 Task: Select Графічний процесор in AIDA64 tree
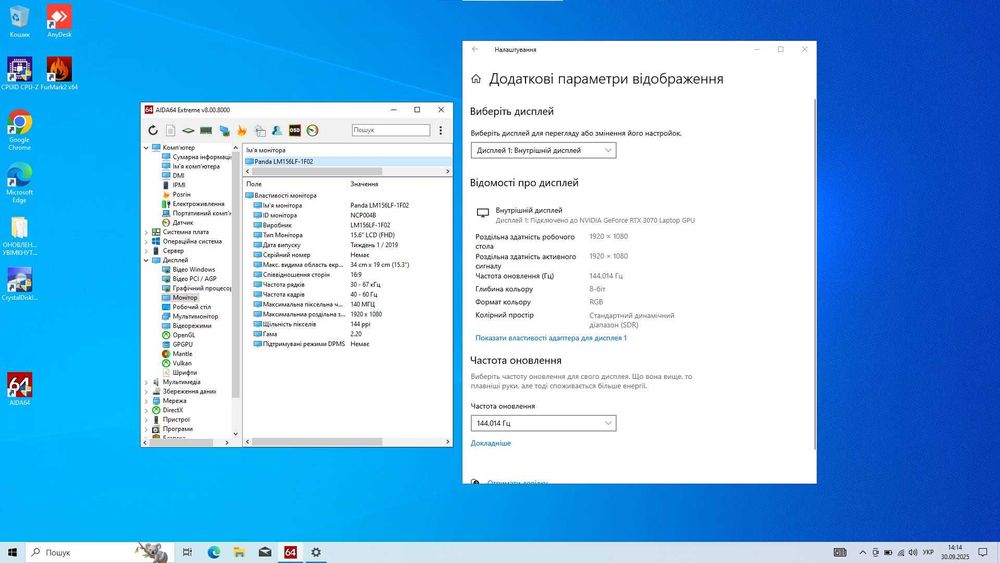(197, 288)
